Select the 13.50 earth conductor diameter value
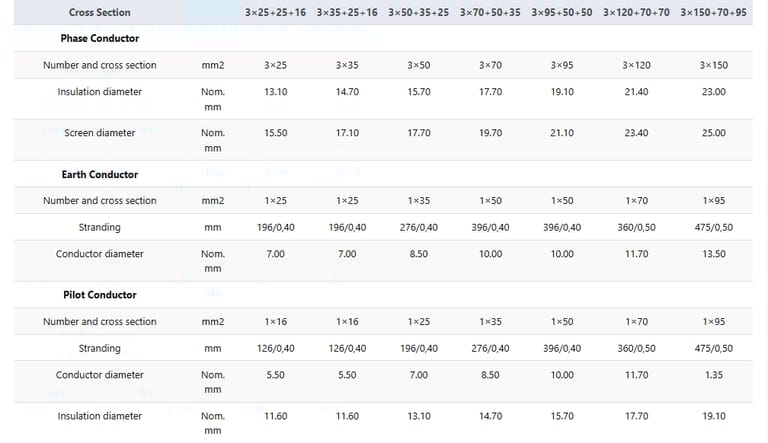 click(x=713, y=254)
